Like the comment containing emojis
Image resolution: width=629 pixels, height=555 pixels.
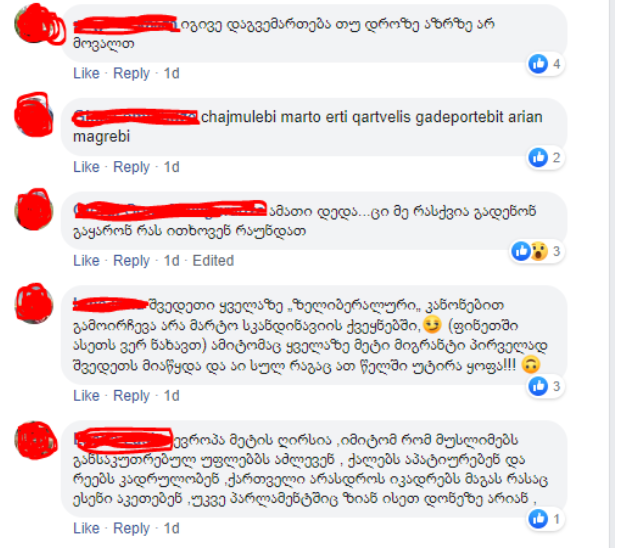[86, 395]
